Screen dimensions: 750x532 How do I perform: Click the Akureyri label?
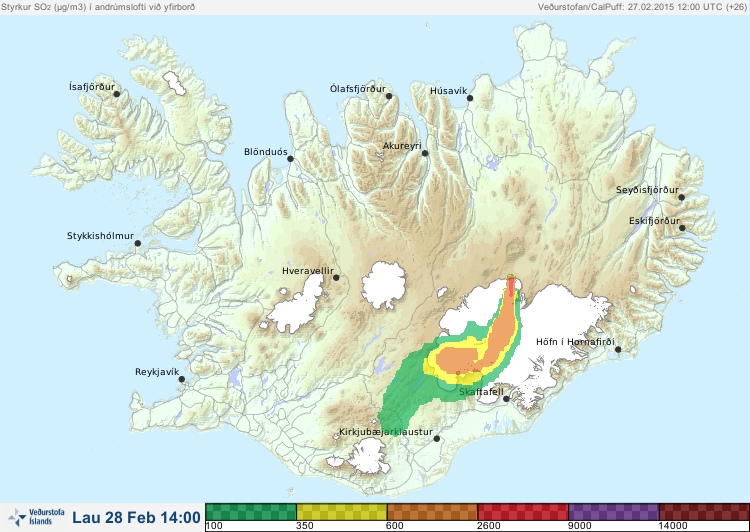(402, 146)
